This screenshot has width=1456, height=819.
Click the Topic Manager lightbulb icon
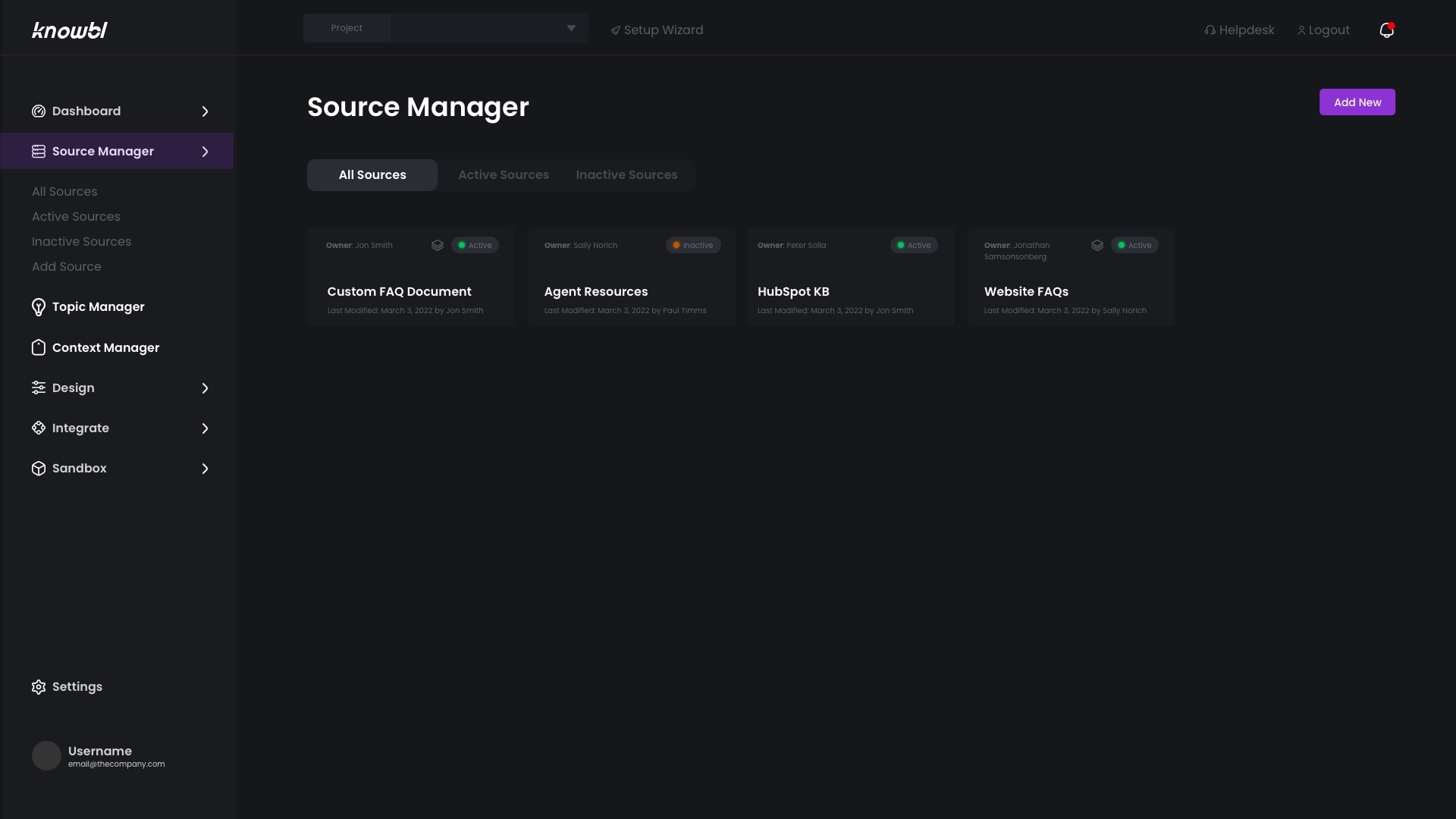[x=38, y=308]
